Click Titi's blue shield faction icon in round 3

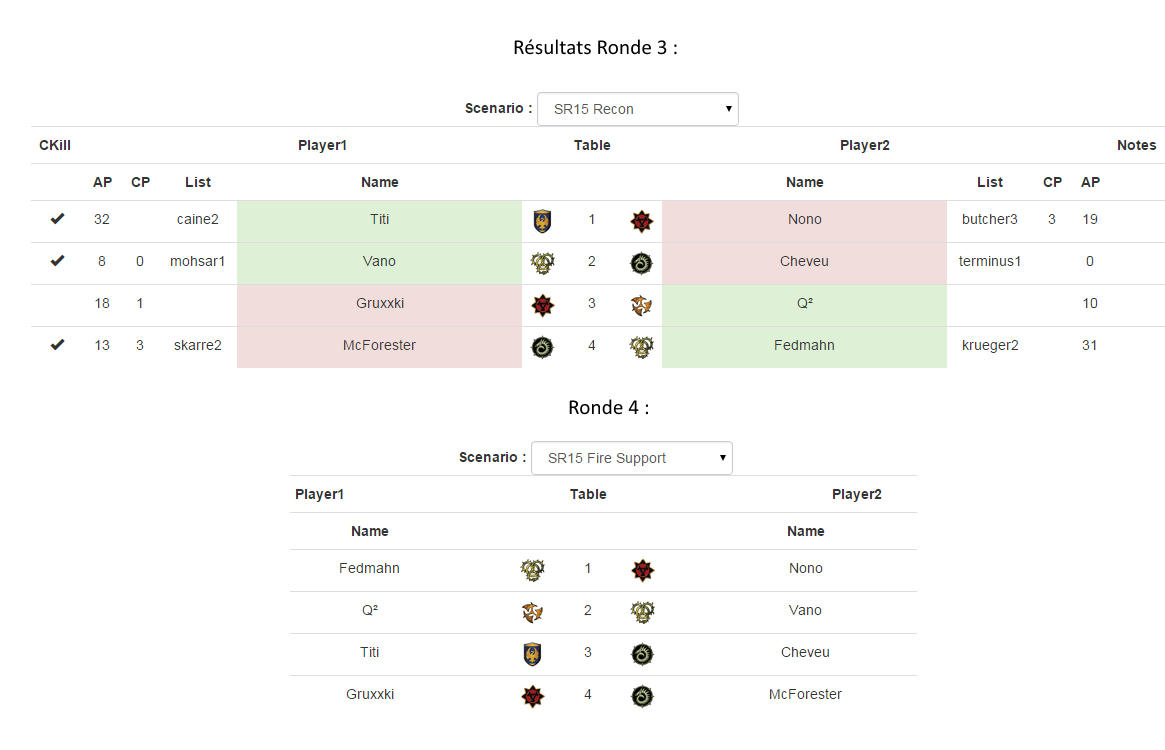[x=542, y=221]
